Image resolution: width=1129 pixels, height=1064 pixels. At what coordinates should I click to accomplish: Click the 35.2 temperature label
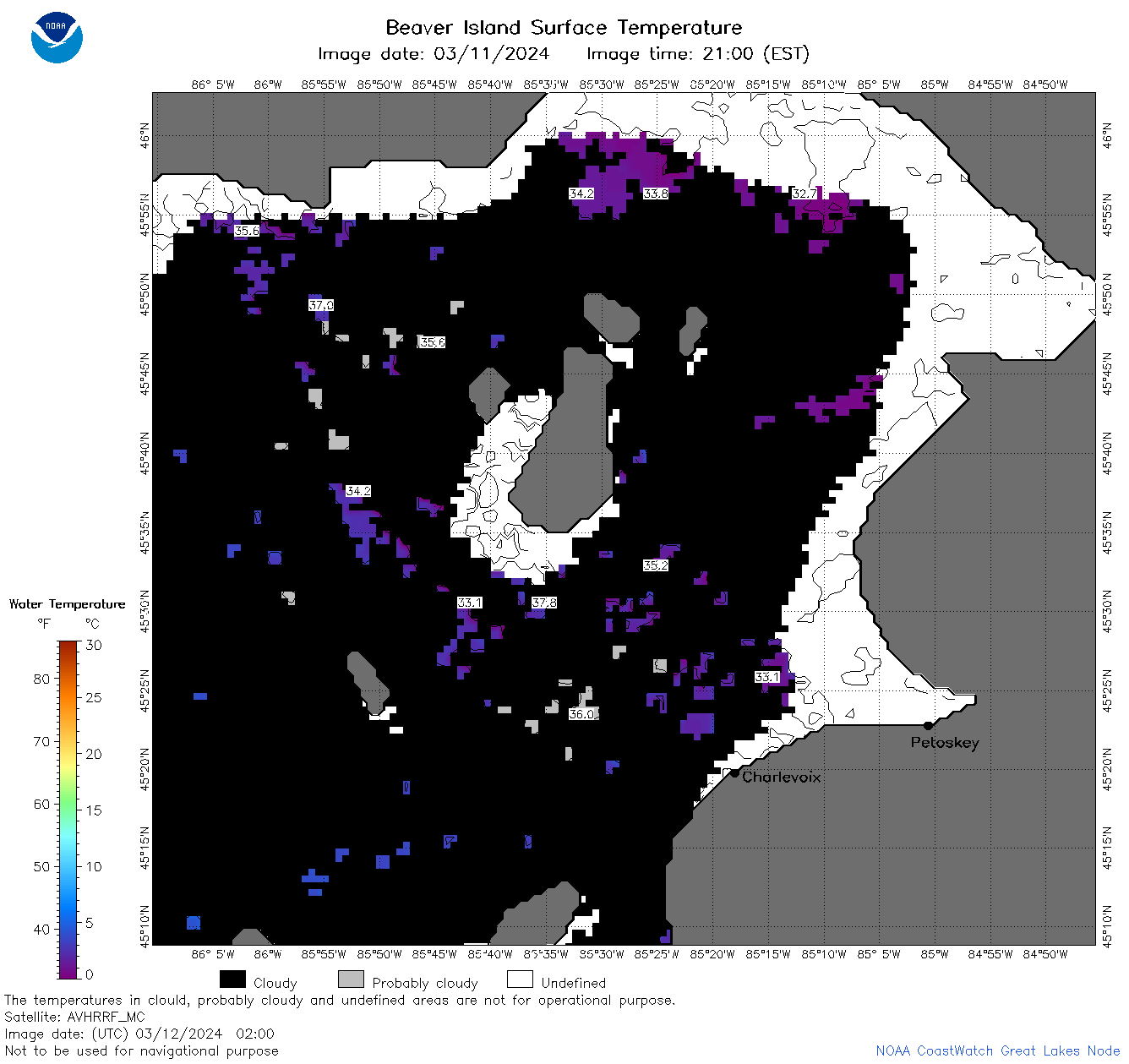point(656,565)
